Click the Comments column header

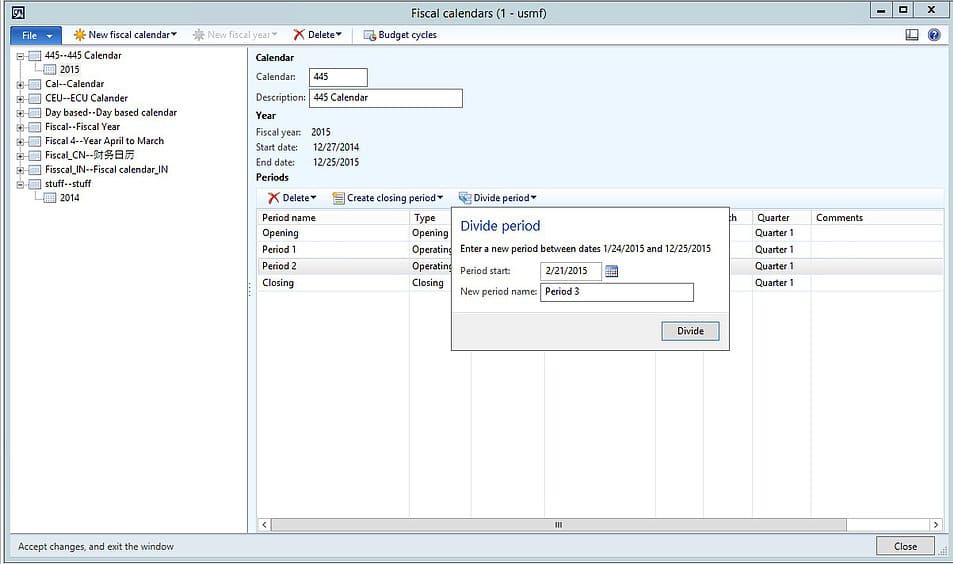pos(878,218)
